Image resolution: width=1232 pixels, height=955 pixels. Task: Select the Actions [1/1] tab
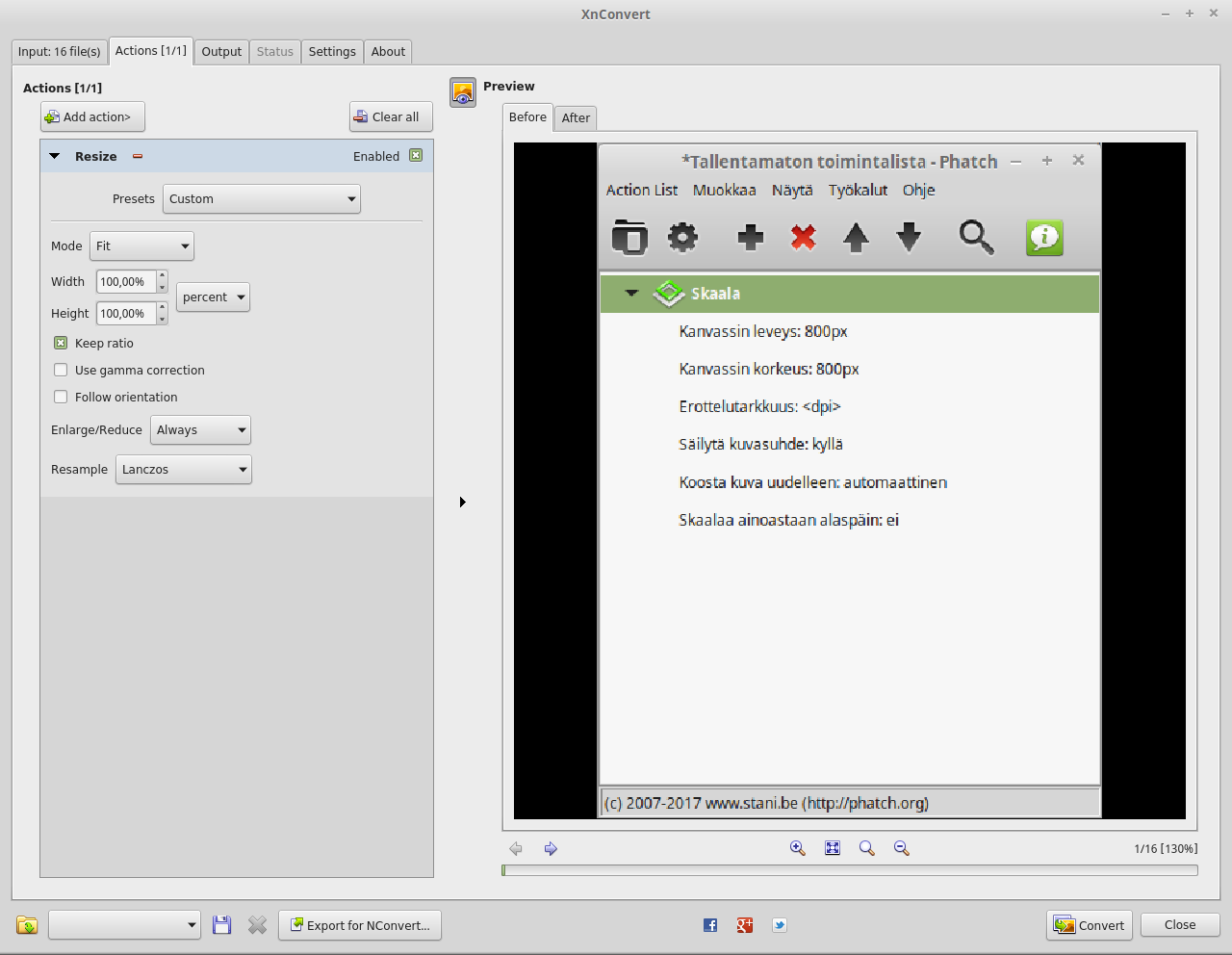tap(151, 51)
